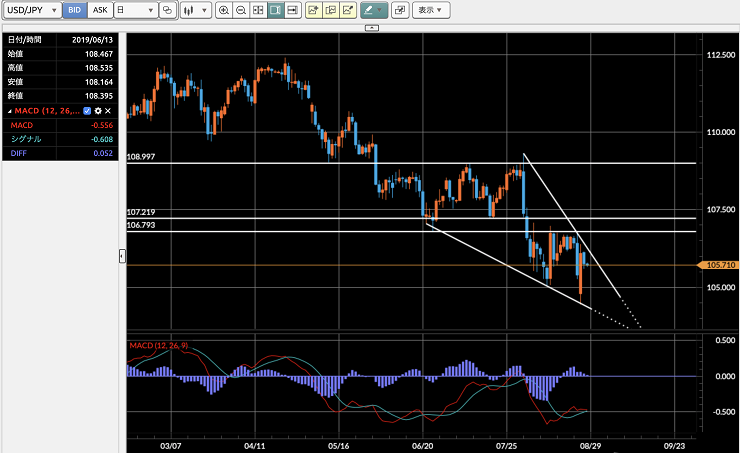Uncheck the MACD visibility checkbox
This screenshot has width=740, height=453.
click(87, 111)
